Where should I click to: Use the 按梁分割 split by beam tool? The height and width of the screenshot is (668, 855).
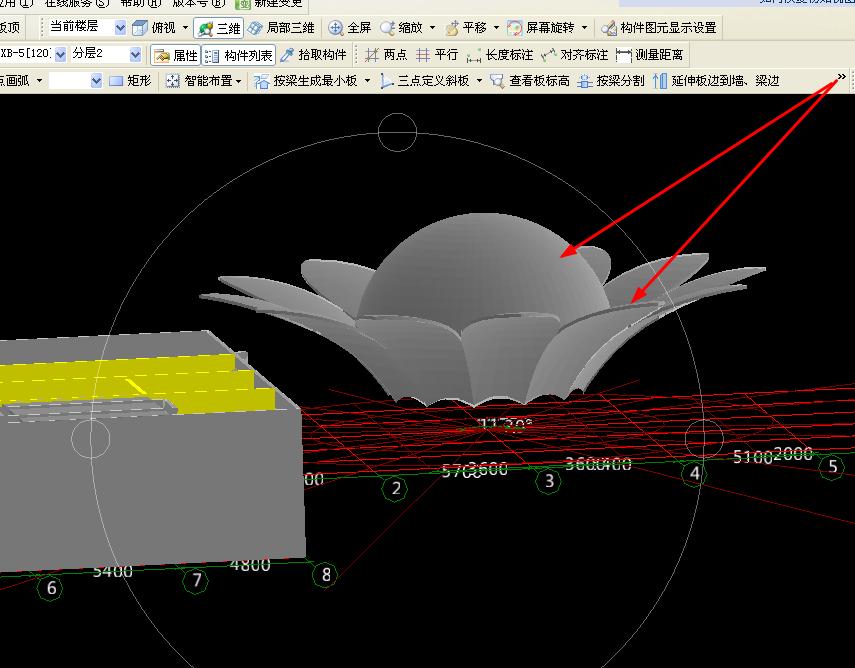coord(611,81)
